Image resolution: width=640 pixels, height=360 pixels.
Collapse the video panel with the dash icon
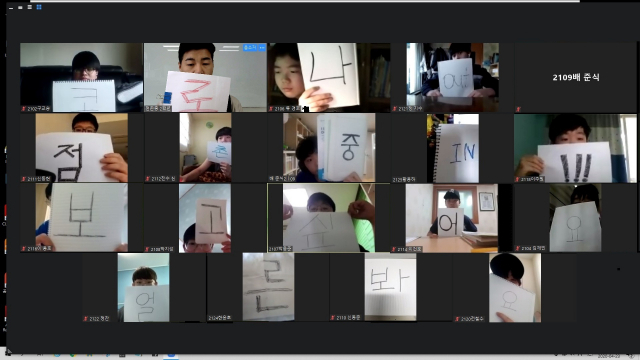[x=11, y=7]
